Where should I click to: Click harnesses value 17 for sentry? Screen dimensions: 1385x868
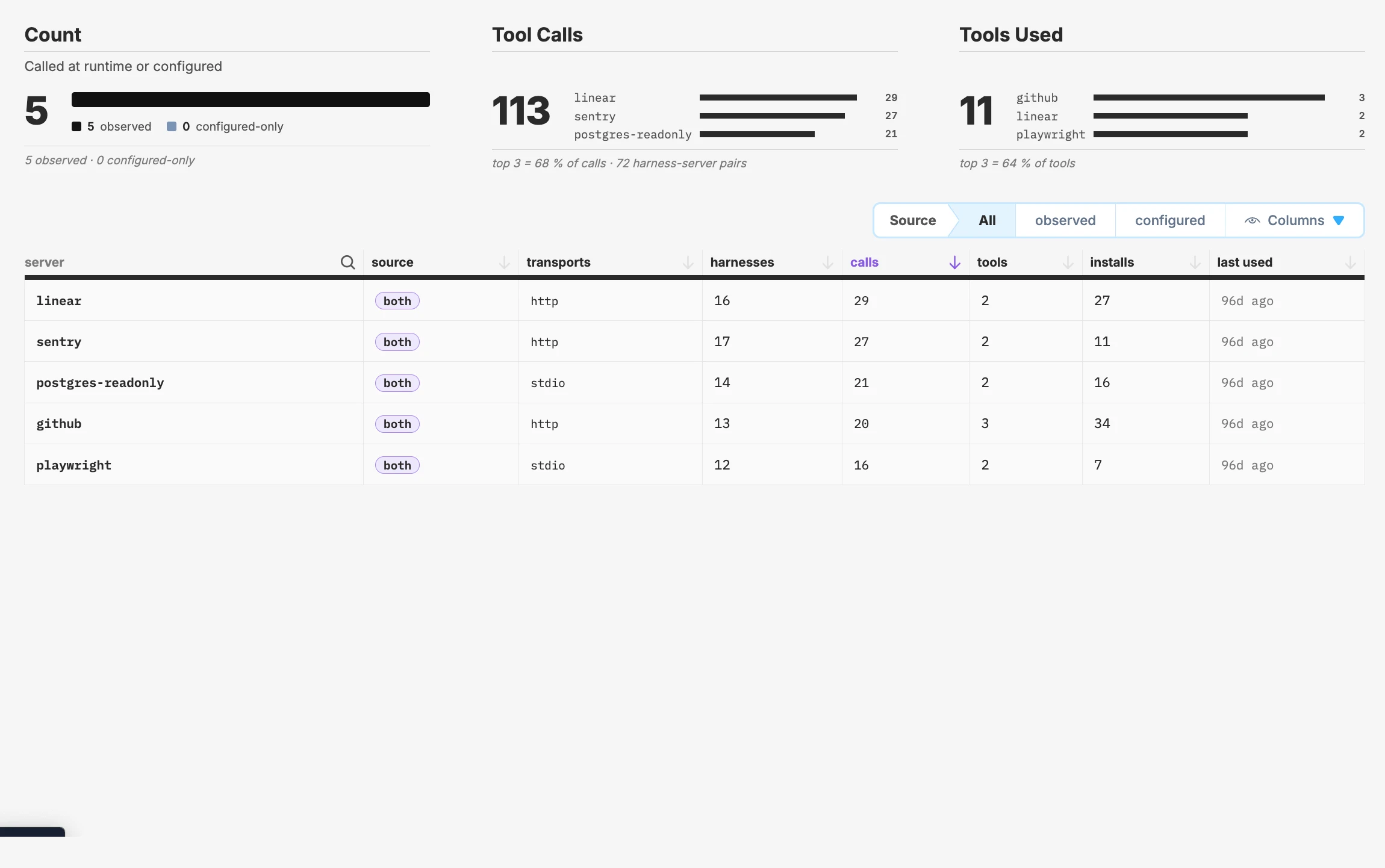pyautogui.click(x=722, y=341)
